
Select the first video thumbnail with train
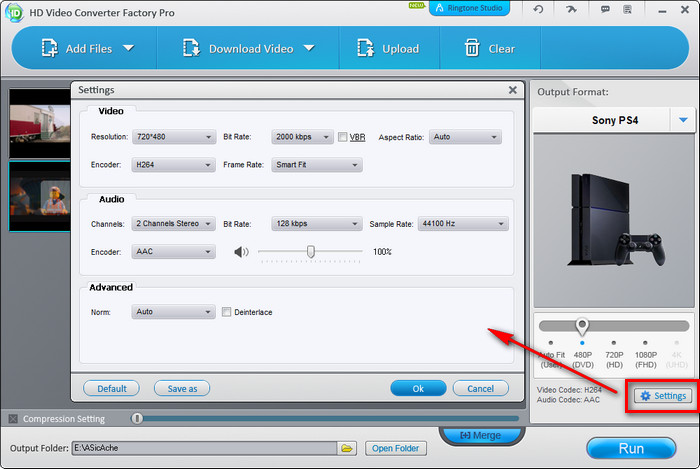[x=40, y=124]
